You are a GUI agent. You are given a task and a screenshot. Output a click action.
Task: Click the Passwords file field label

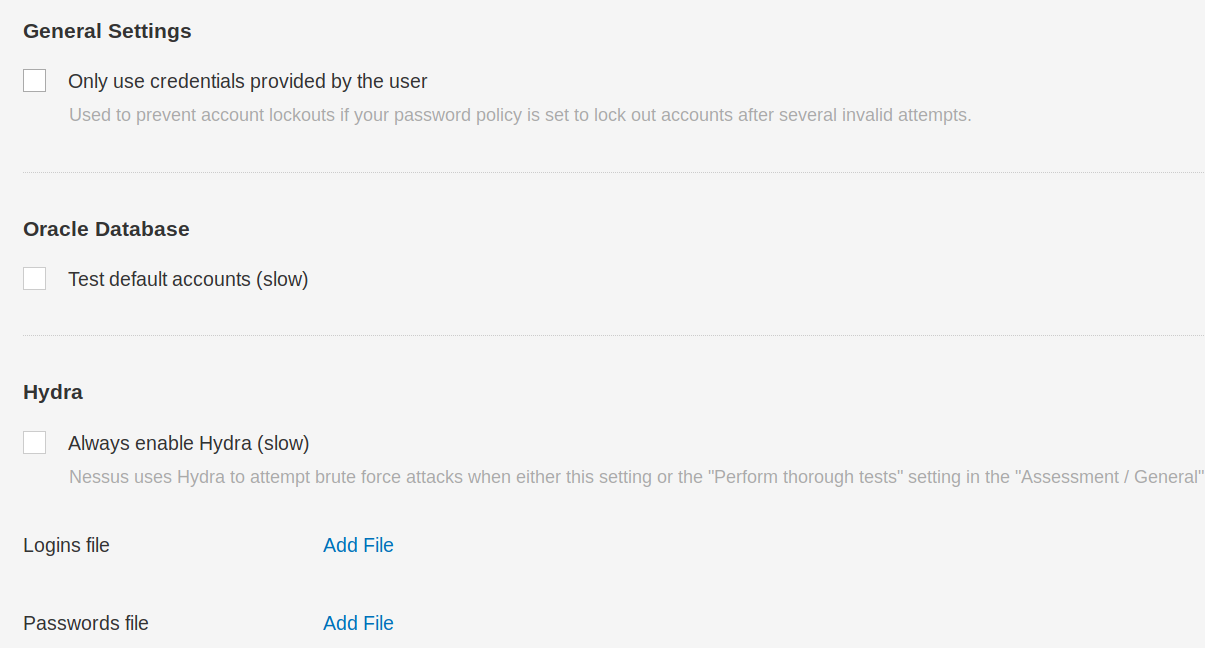pyautogui.click(x=86, y=623)
